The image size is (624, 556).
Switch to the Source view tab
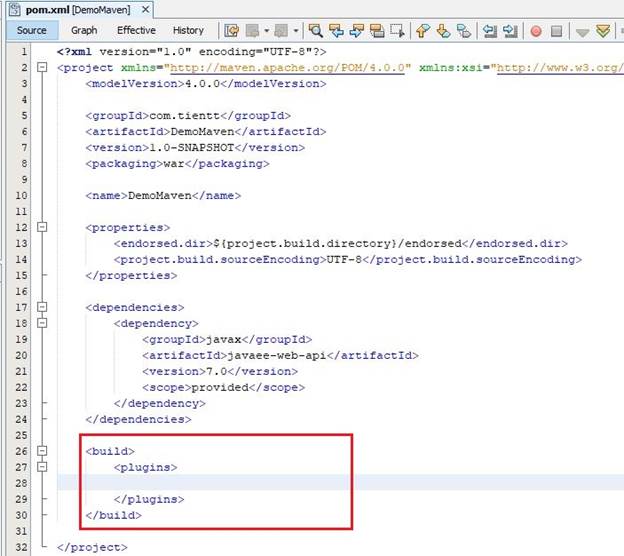coord(32,30)
